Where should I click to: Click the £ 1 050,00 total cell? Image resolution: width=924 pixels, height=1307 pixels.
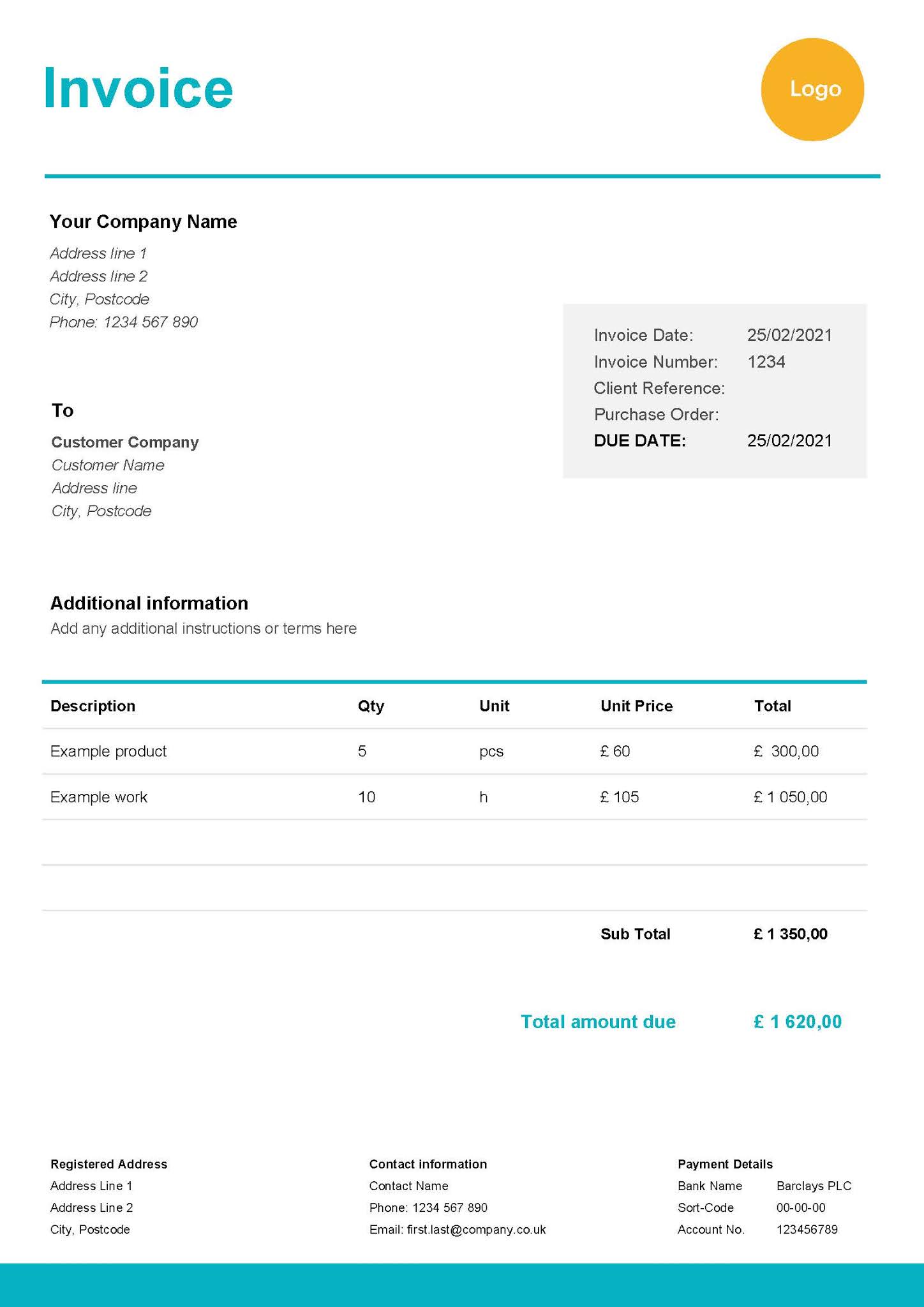(790, 797)
